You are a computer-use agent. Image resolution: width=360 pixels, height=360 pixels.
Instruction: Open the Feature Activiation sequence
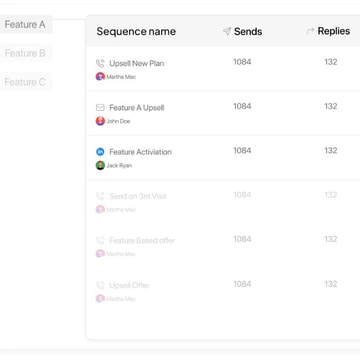(140, 152)
